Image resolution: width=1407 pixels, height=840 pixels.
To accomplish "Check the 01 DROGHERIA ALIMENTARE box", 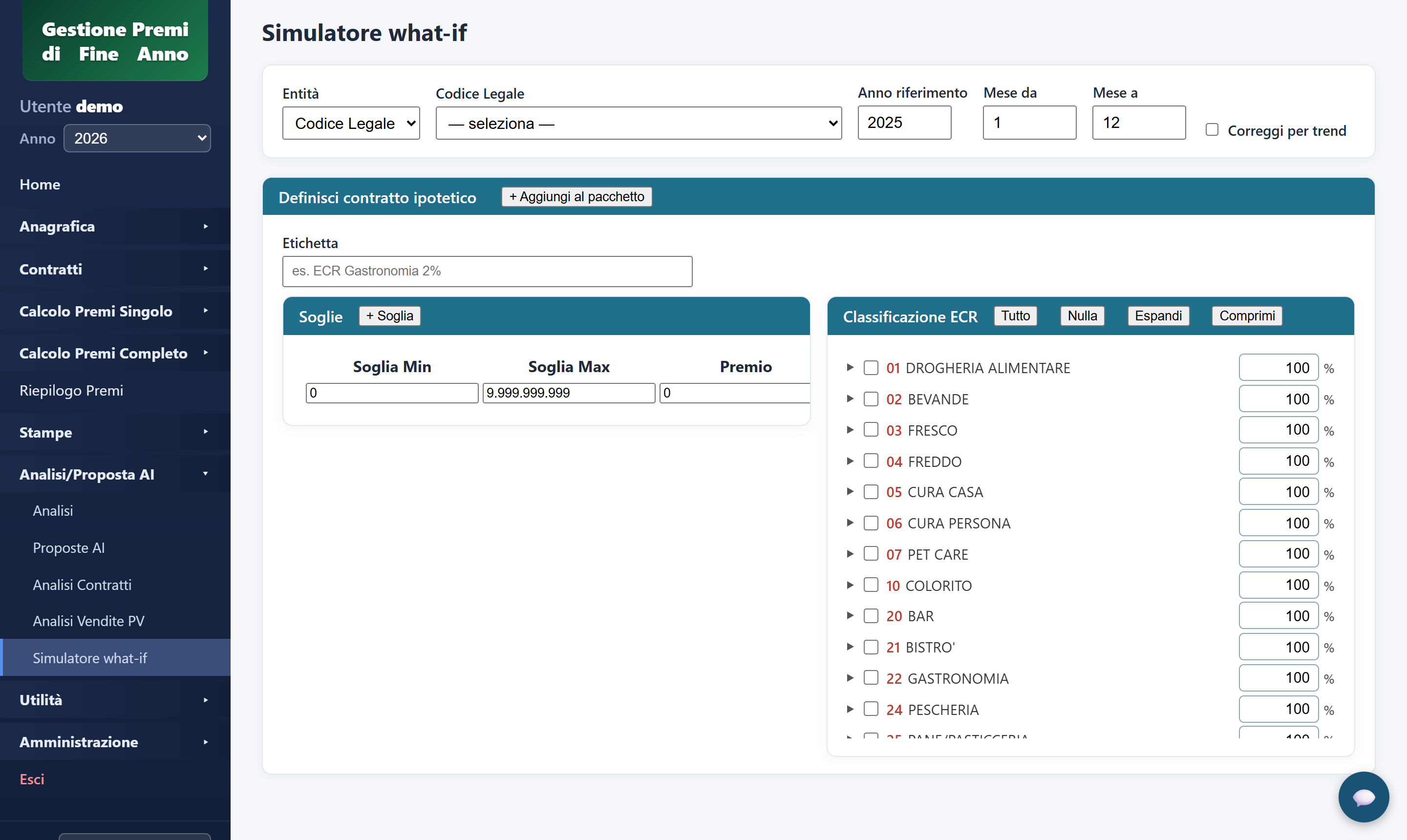I will coord(871,368).
